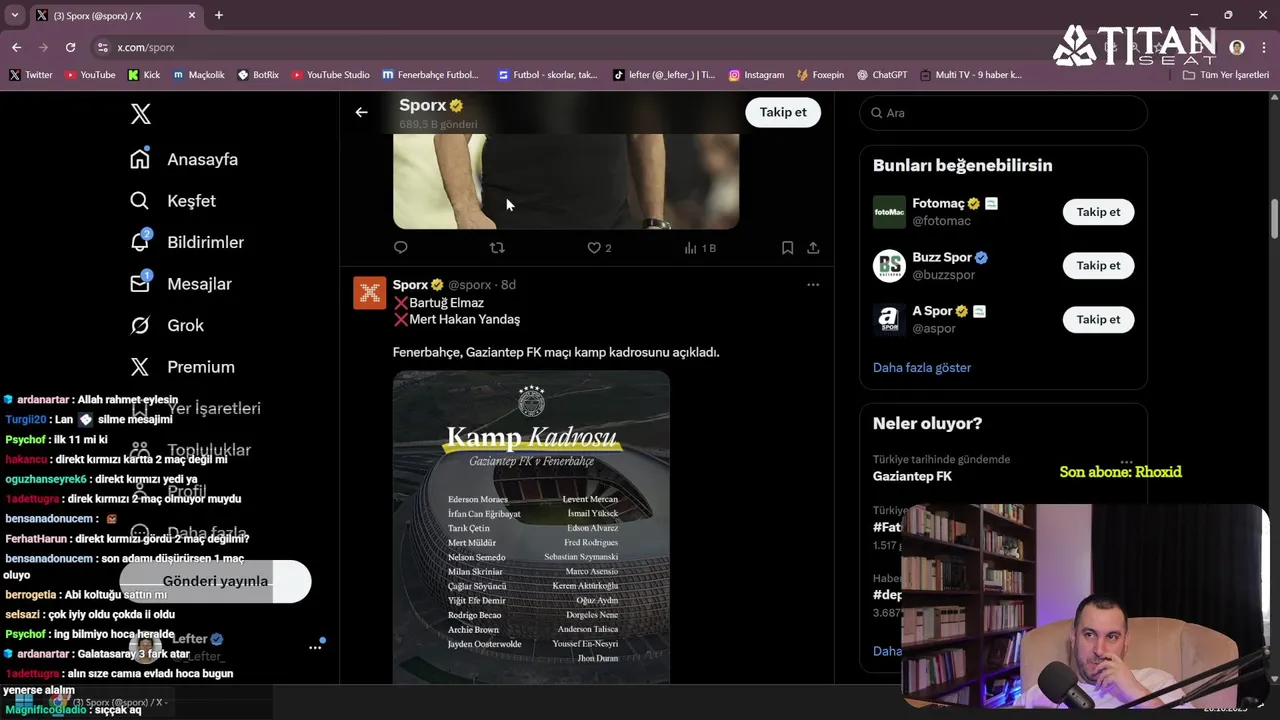Open the Kamp Kadrosu squad image
The width and height of the screenshot is (1280, 720).
pyautogui.click(x=531, y=527)
